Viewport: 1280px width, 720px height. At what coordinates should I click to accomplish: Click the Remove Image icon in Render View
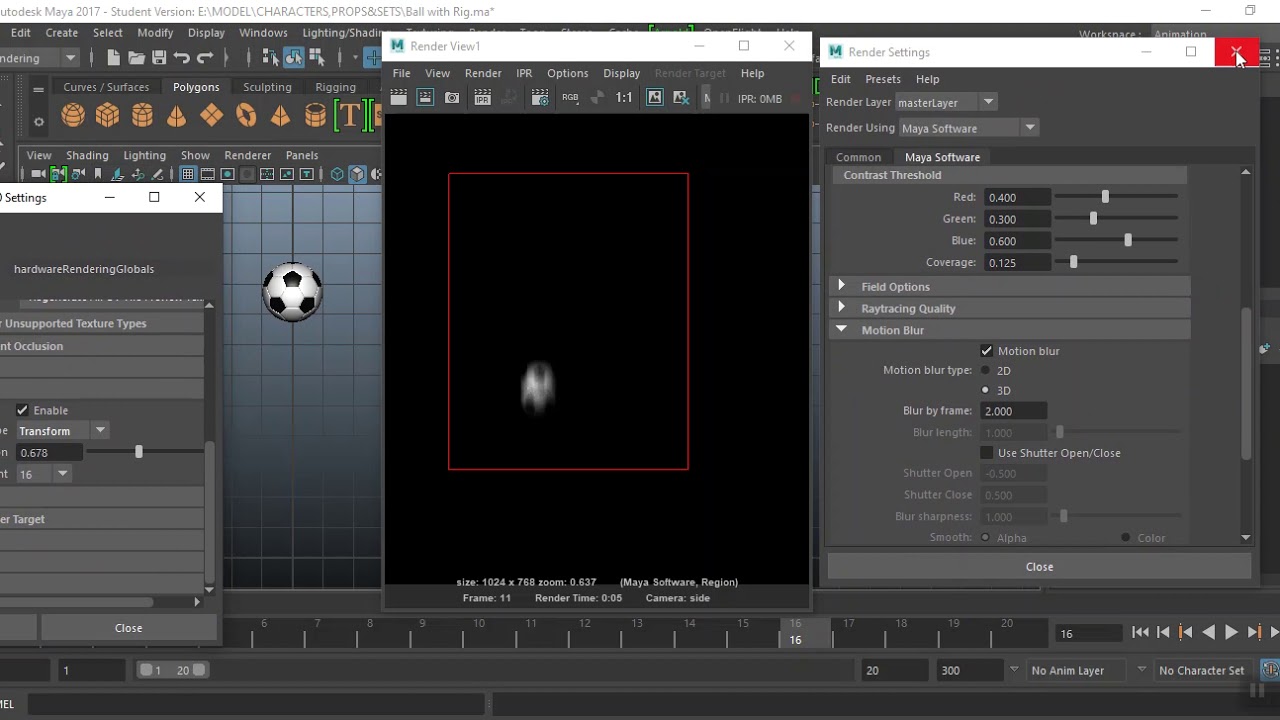681,97
